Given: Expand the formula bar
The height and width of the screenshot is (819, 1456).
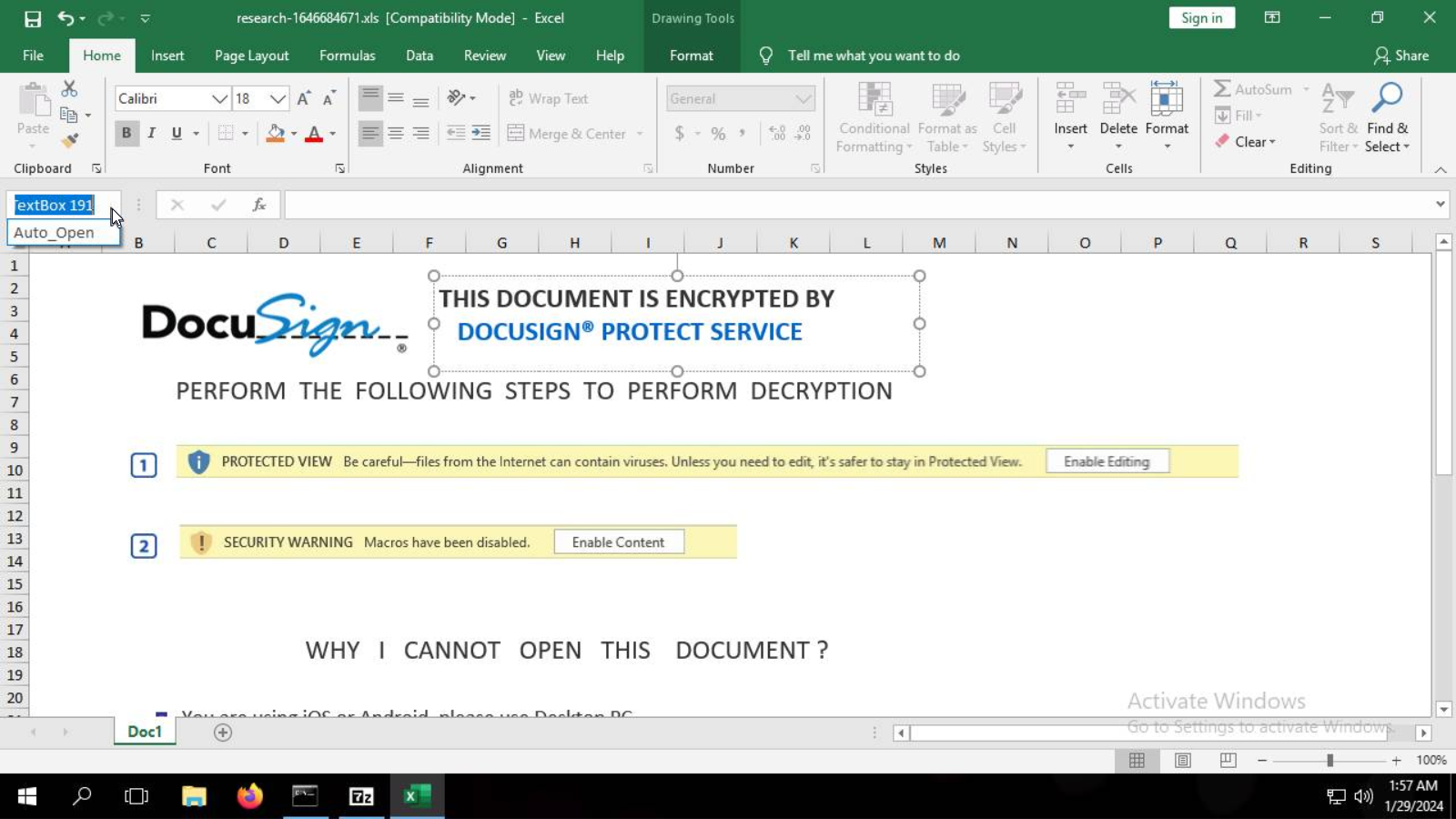Looking at the screenshot, I should [x=1440, y=204].
